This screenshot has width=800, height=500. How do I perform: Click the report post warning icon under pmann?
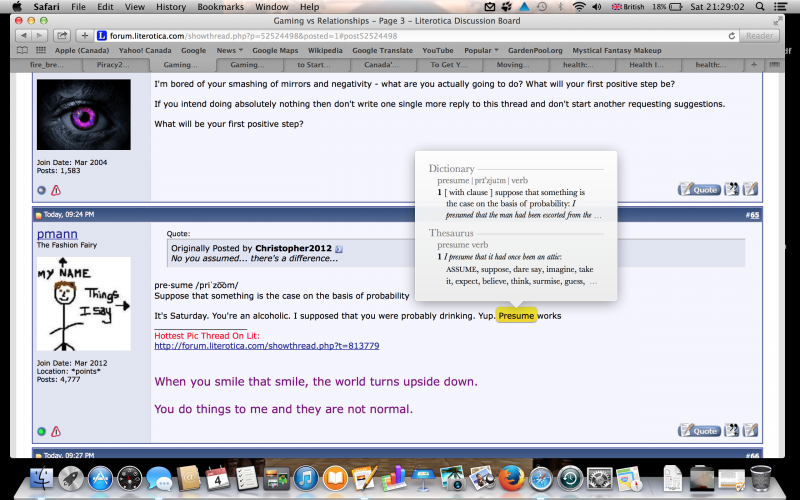(56, 432)
